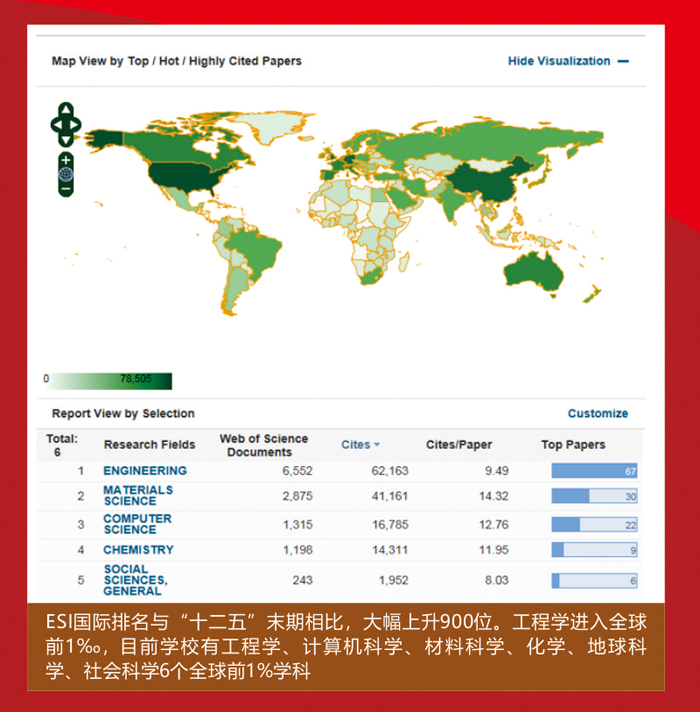Image resolution: width=700 pixels, height=712 pixels.
Task: Open the CHEMISTRY research field
Action: [138, 549]
